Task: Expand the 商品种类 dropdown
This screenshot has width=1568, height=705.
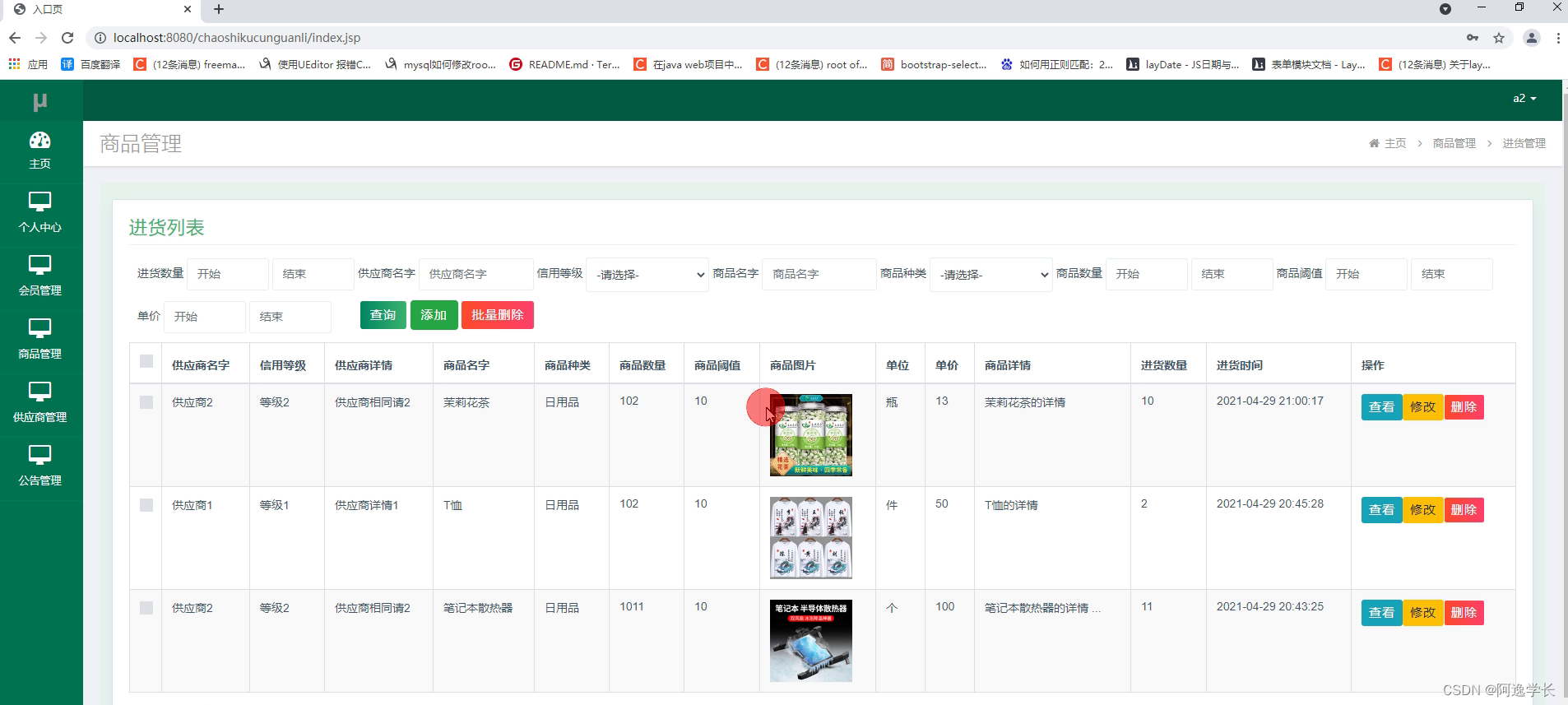Action: point(991,275)
